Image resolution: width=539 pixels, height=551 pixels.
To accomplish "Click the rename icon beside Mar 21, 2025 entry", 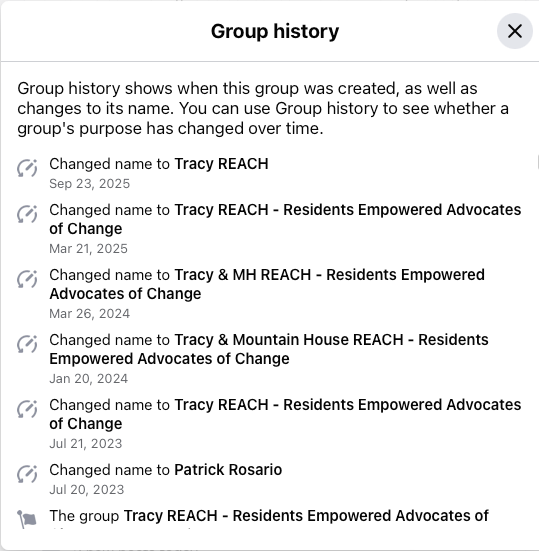I will 27,214.
